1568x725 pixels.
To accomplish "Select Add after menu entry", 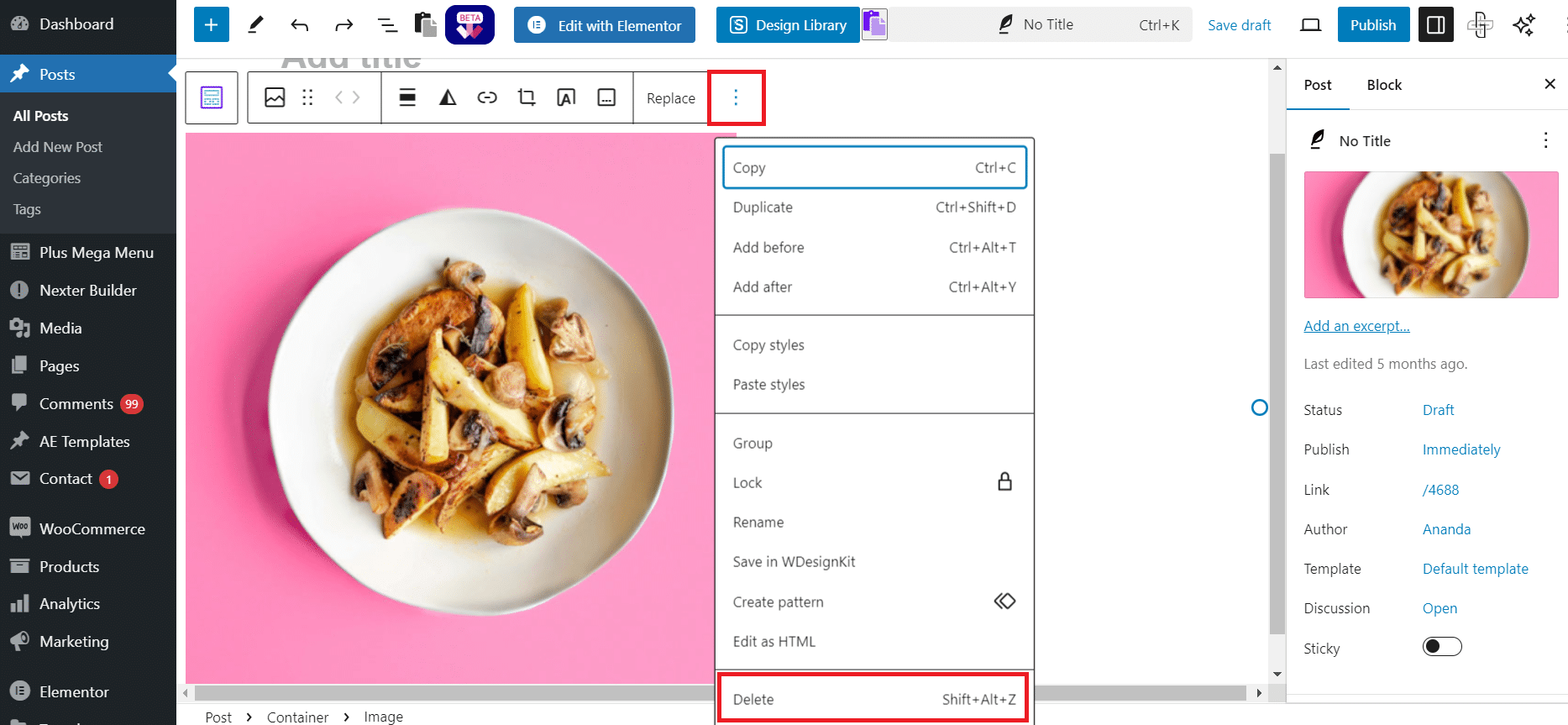I will pos(874,287).
